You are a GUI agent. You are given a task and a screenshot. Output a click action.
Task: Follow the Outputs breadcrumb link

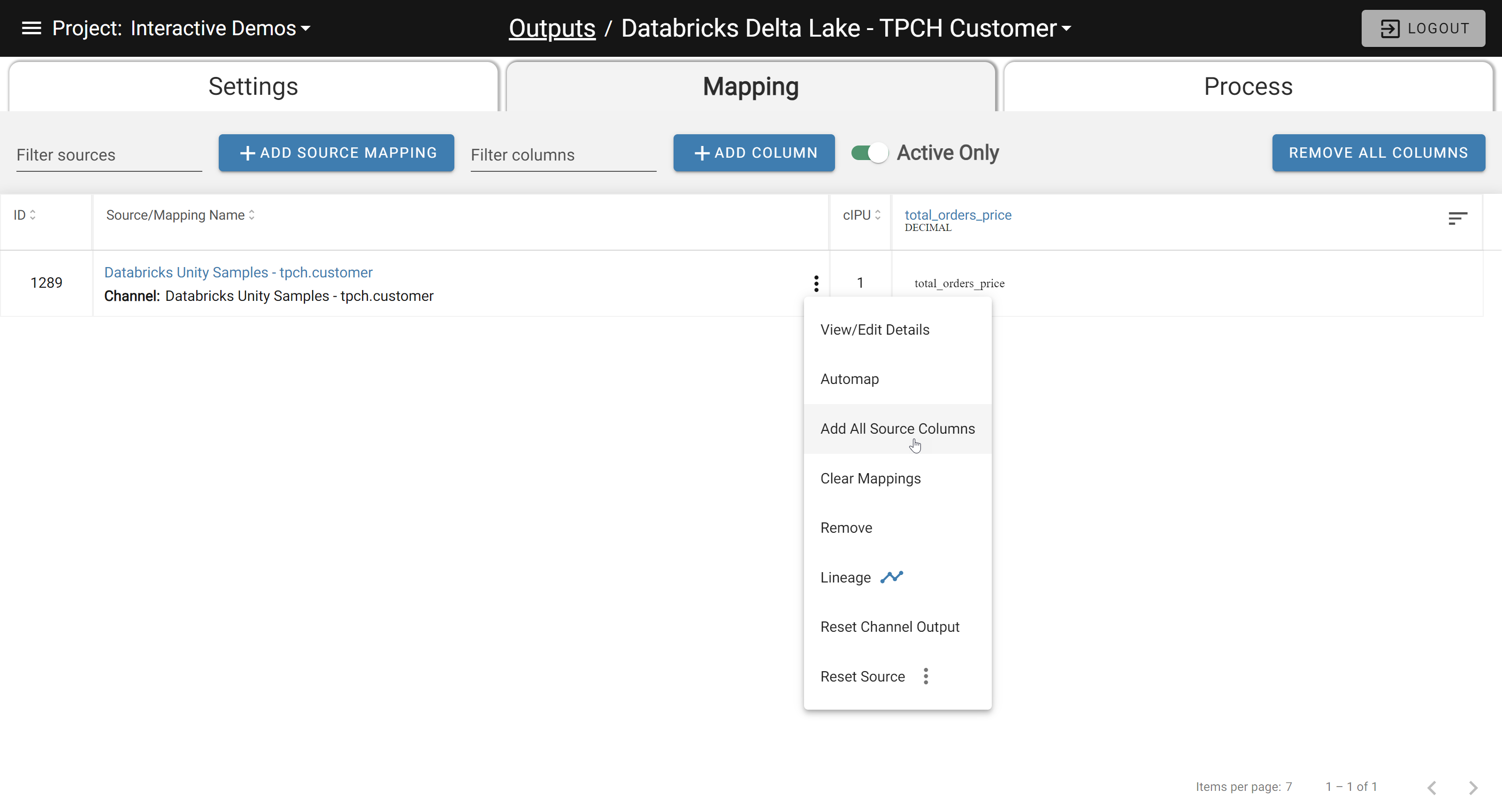point(552,28)
